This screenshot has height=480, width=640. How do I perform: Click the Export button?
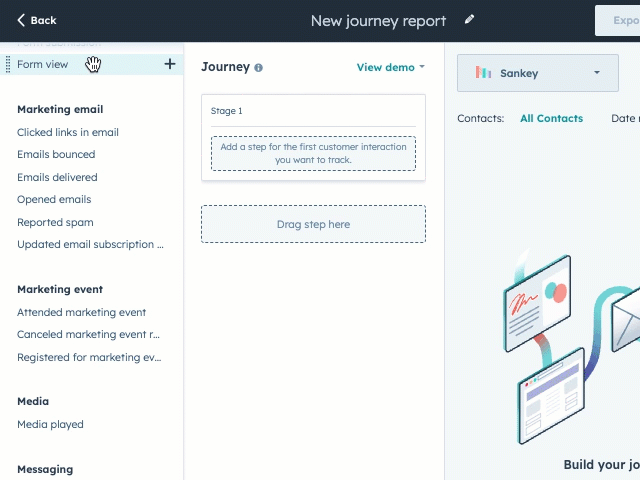pyautogui.click(x=620, y=20)
